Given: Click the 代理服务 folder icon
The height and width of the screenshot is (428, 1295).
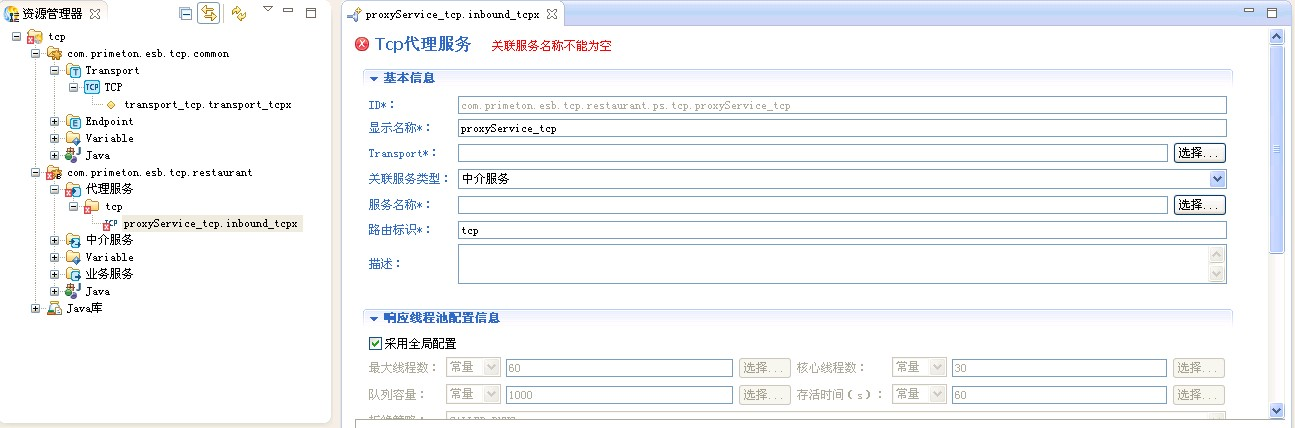Looking at the screenshot, I should [x=74, y=189].
